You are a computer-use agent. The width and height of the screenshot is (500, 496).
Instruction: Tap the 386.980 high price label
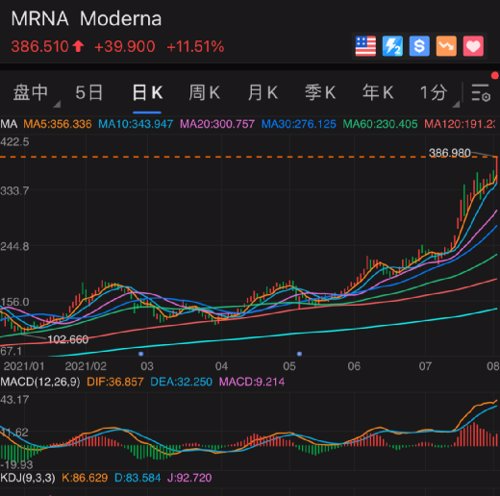(450, 153)
